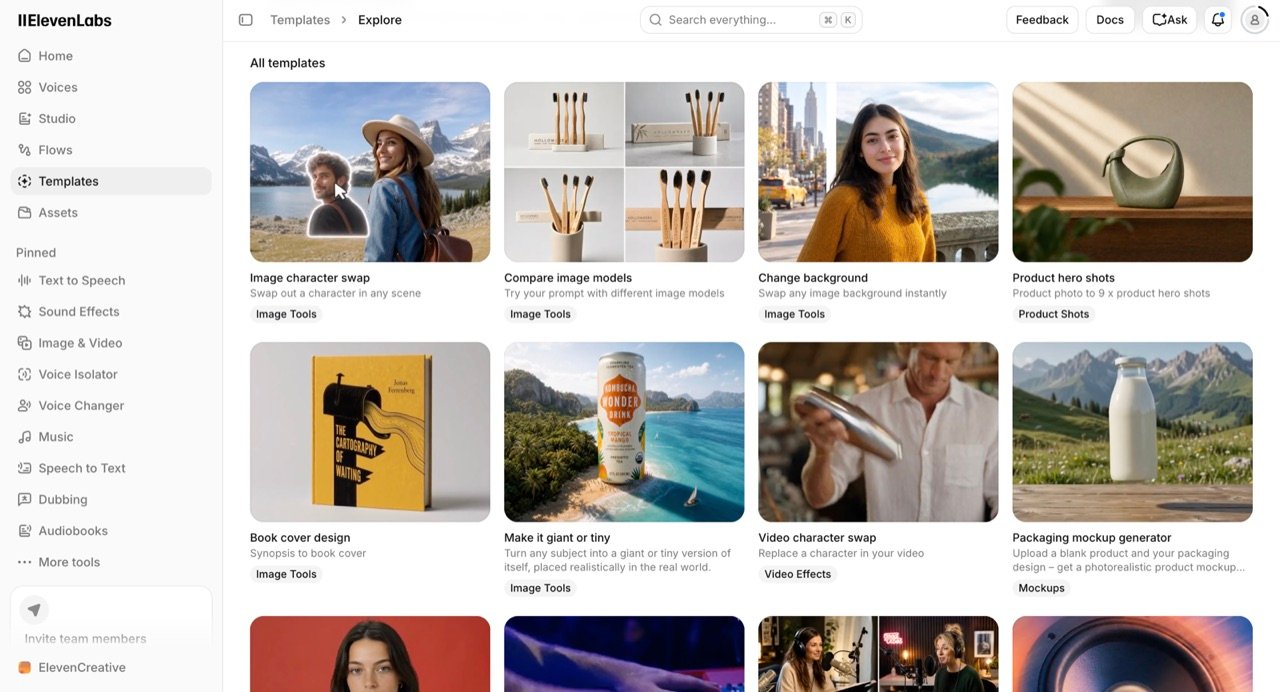Click 'Synopsis to book cover' description
This screenshot has height=692, width=1280.
308,553
